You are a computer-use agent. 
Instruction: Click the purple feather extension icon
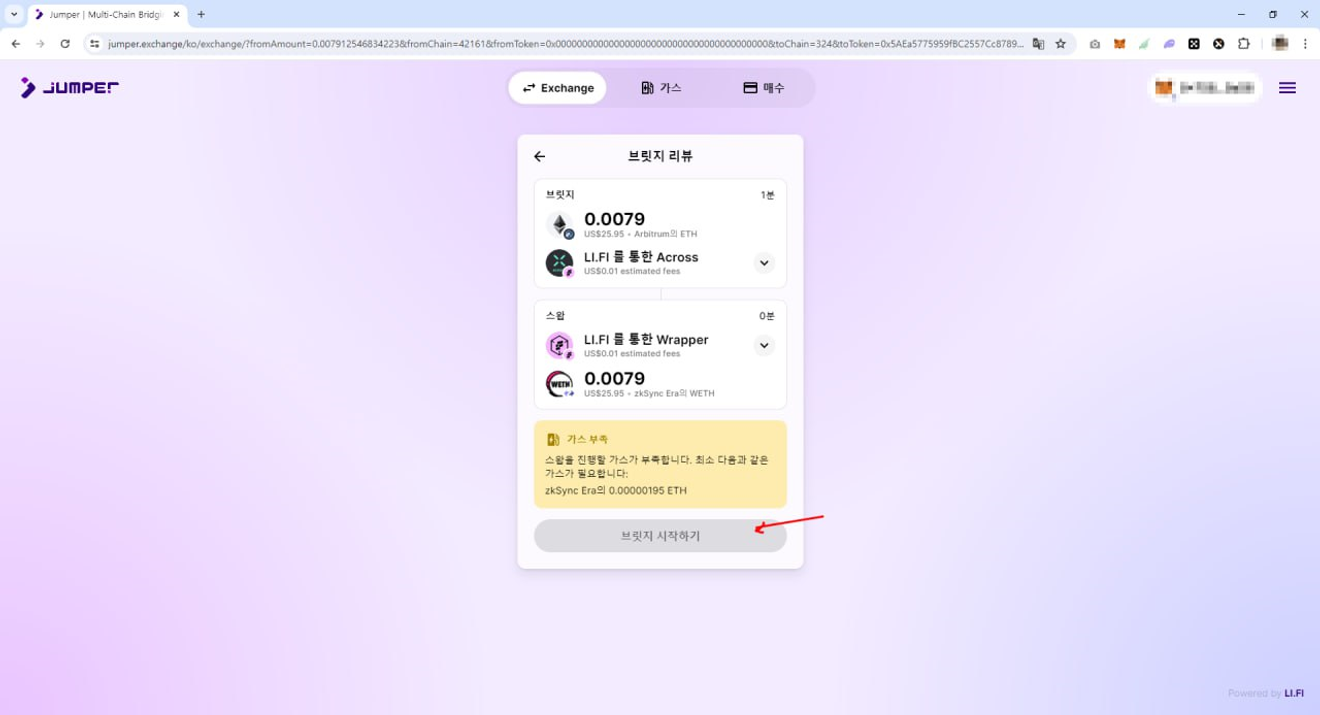(x=1169, y=44)
